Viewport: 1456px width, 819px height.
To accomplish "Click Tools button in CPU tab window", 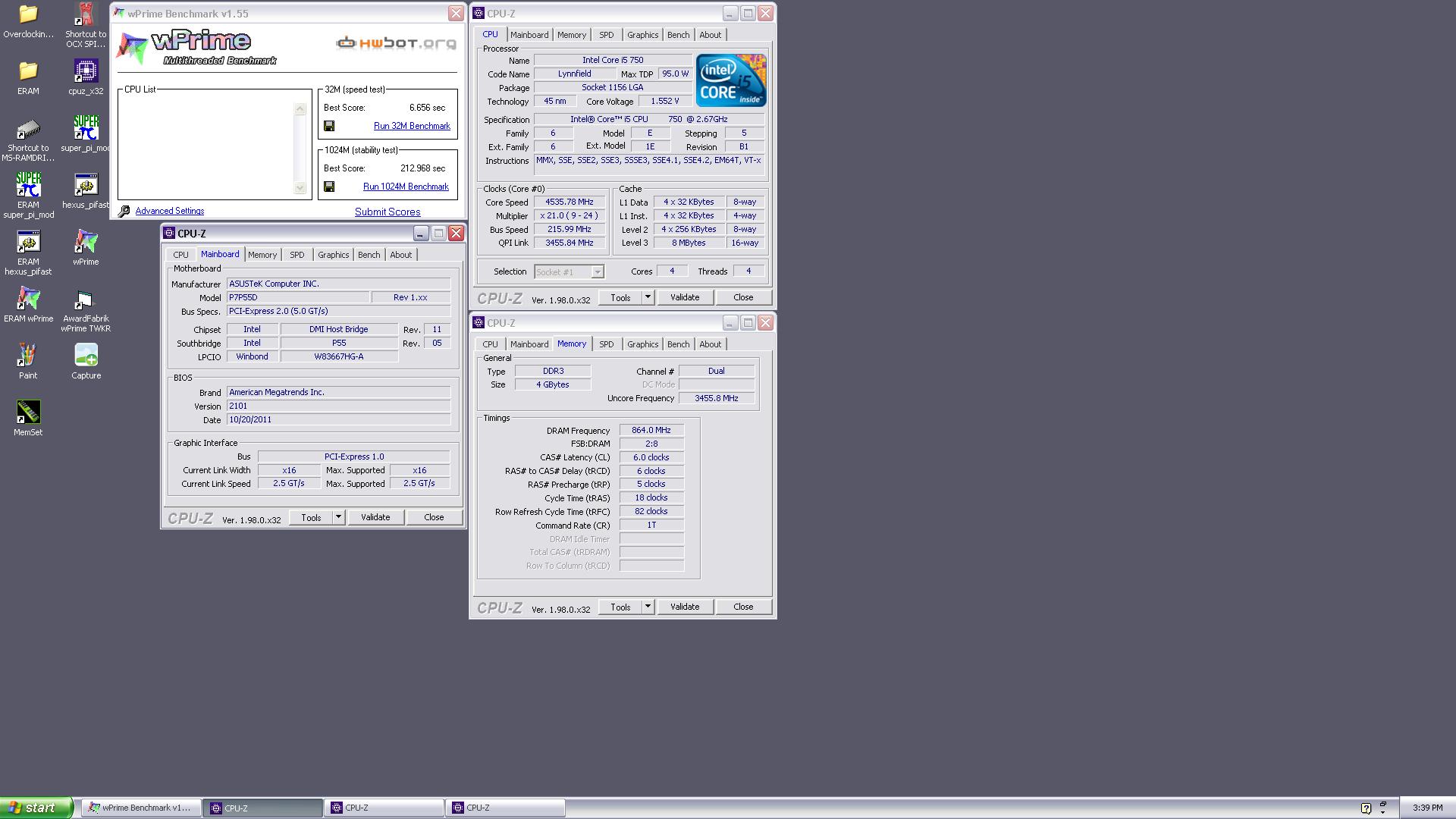I will coord(620,297).
